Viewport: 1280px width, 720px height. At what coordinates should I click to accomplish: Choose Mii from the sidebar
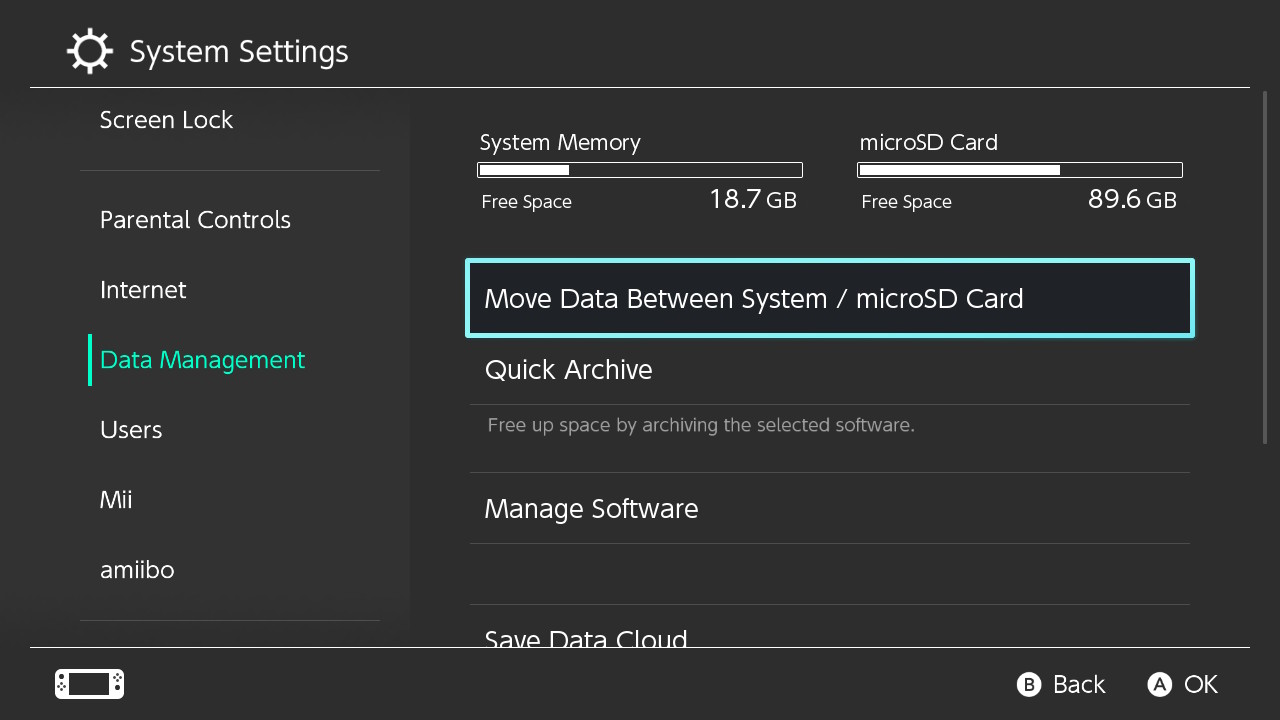[116, 500]
